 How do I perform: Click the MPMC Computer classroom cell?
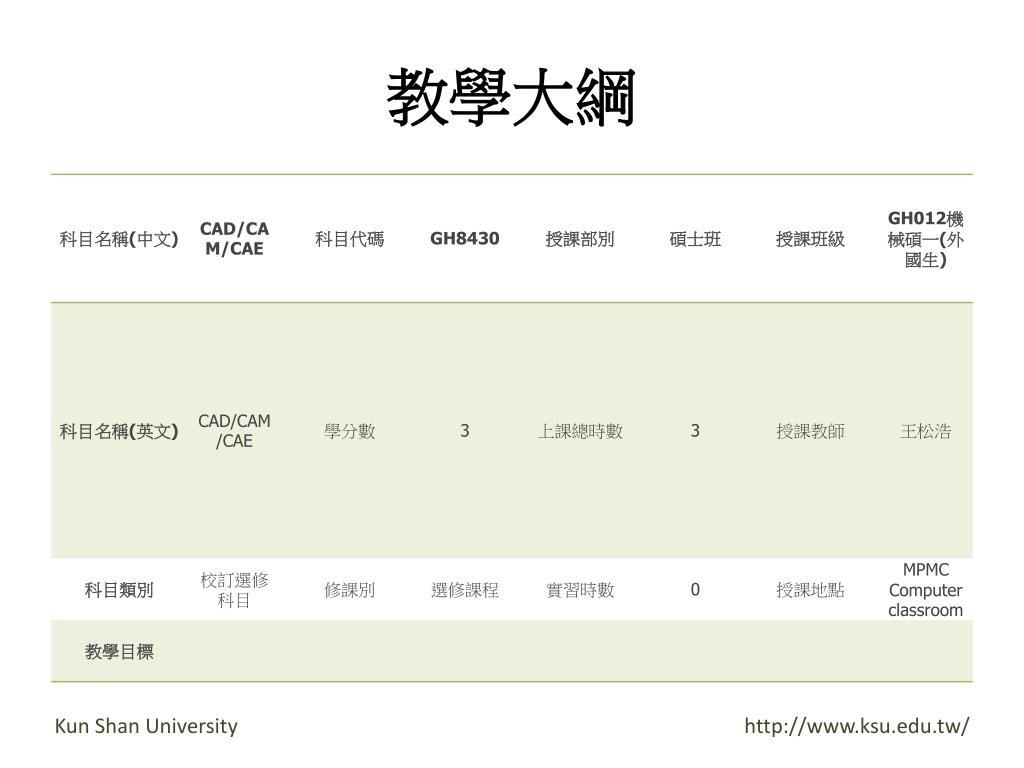click(x=925, y=590)
